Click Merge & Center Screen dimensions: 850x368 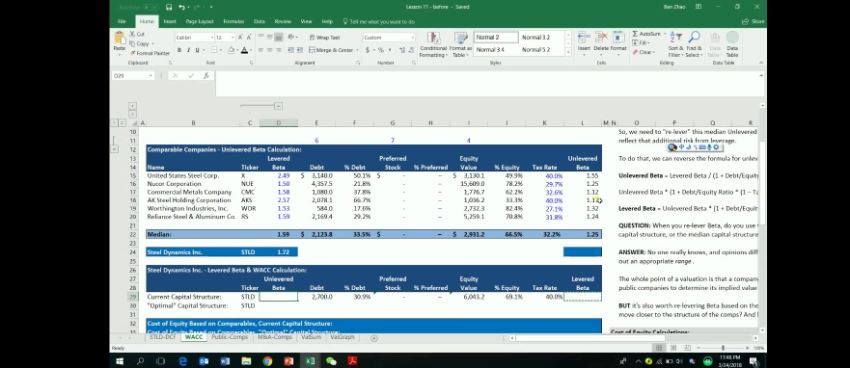pos(330,50)
